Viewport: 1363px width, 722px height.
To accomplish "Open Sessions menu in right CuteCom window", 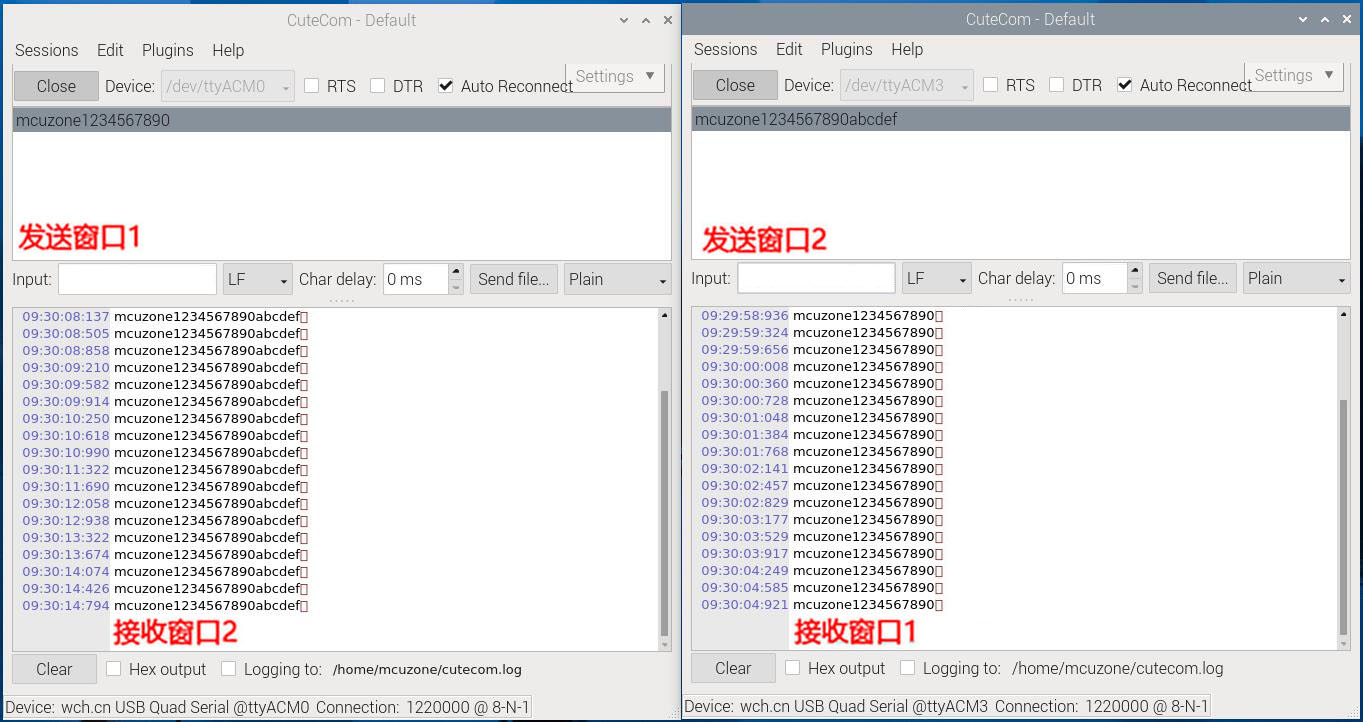I will tap(725, 49).
